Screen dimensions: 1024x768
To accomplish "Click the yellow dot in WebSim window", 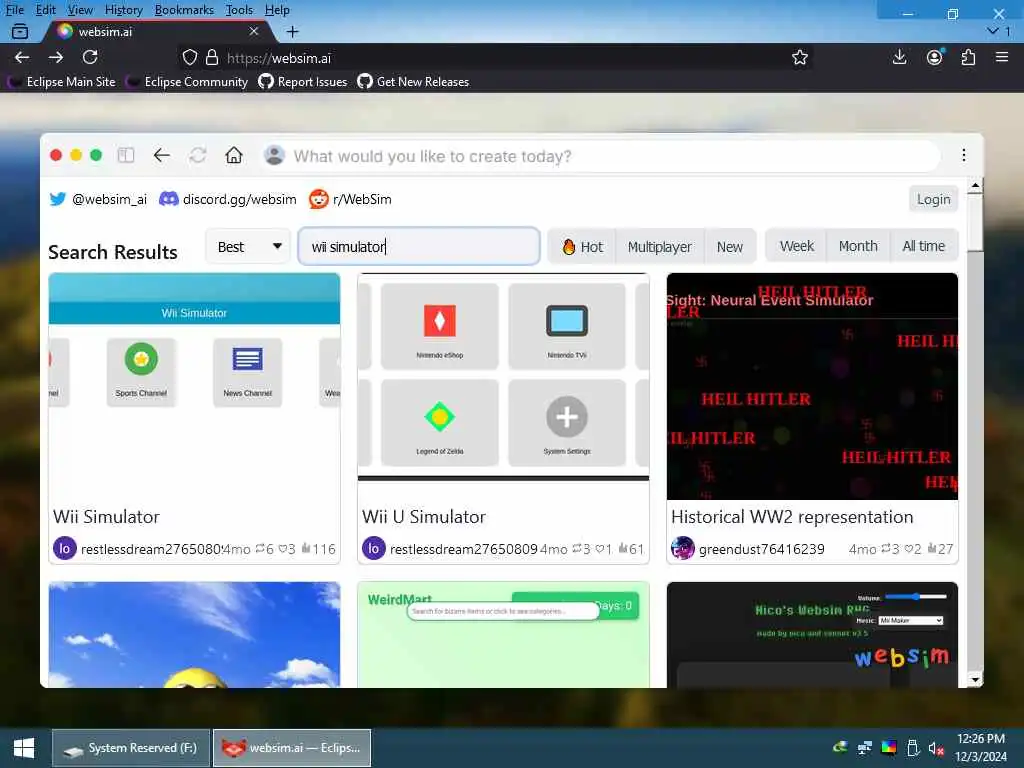I will tap(76, 155).
